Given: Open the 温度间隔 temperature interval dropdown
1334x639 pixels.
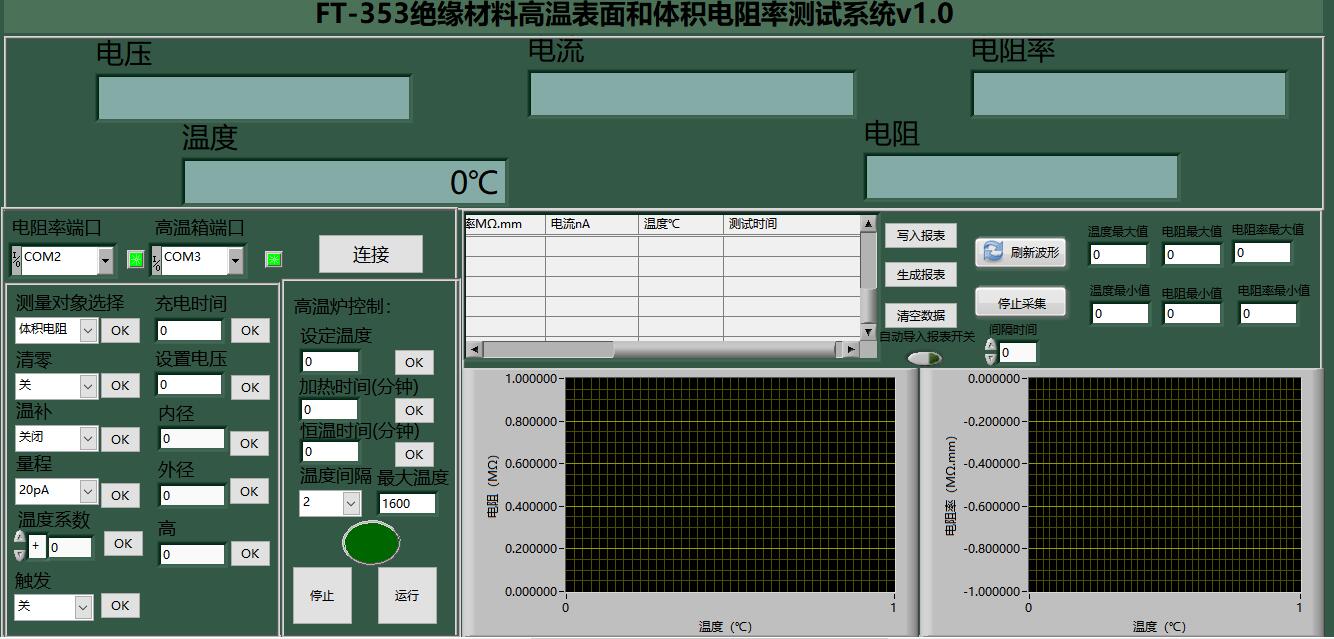Looking at the screenshot, I should [351, 503].
